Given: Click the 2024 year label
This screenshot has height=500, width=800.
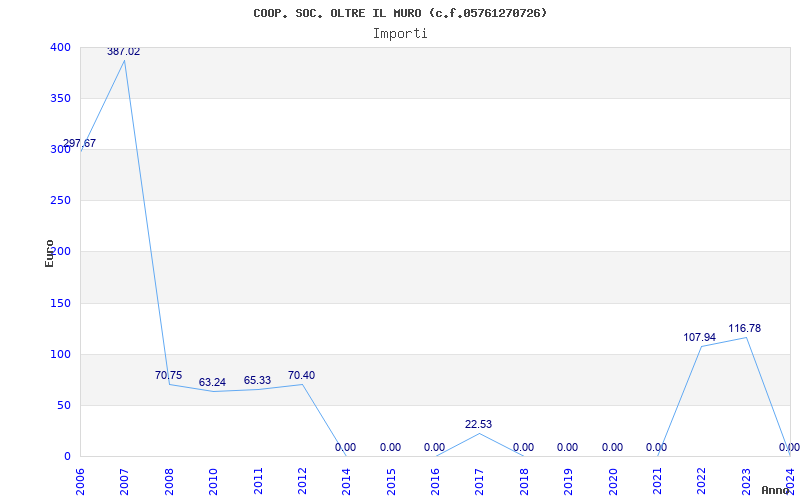Looking at the screenshot, I should 790,481.
